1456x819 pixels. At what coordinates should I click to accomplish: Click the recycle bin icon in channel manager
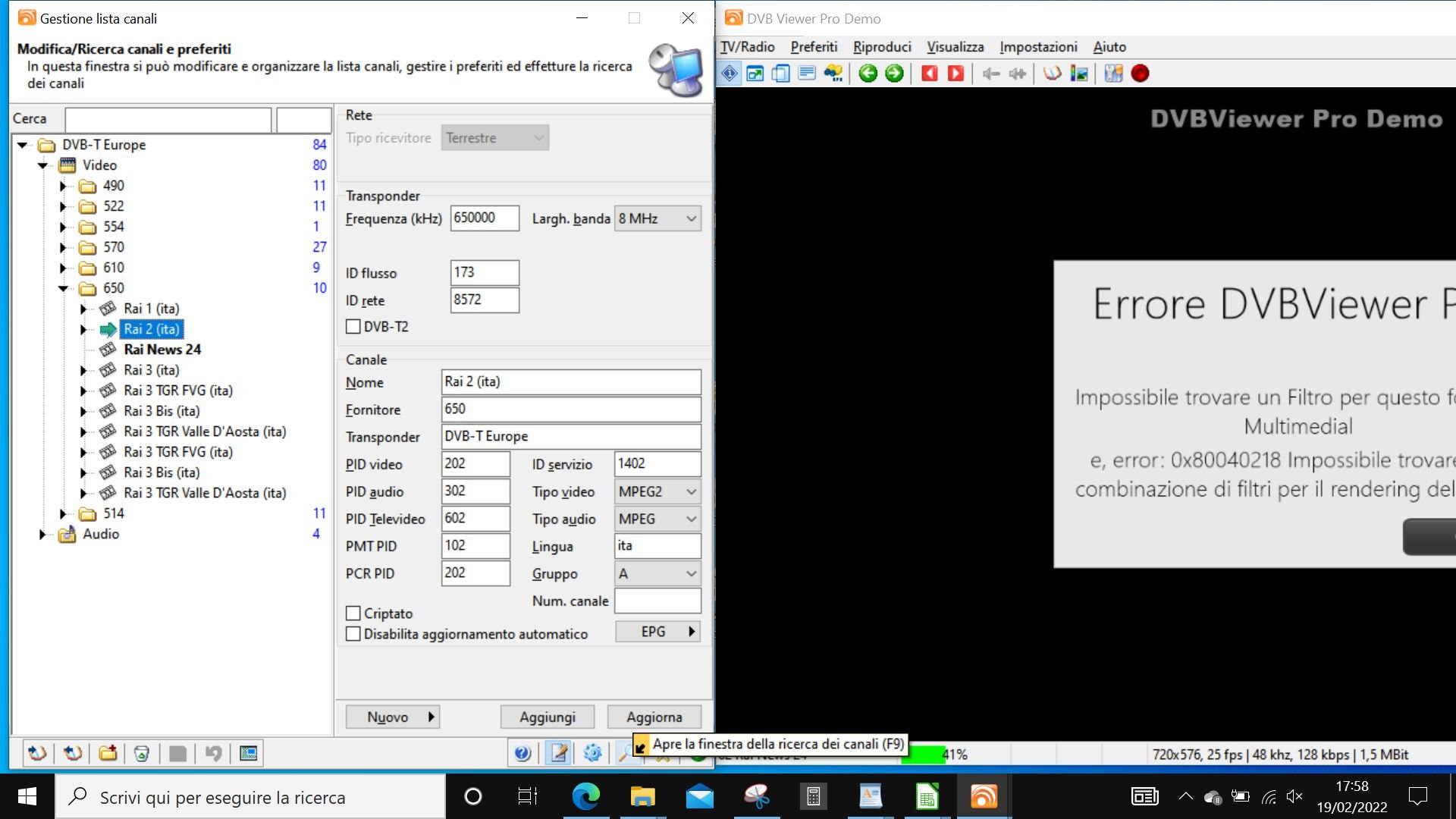click(142, 753)
